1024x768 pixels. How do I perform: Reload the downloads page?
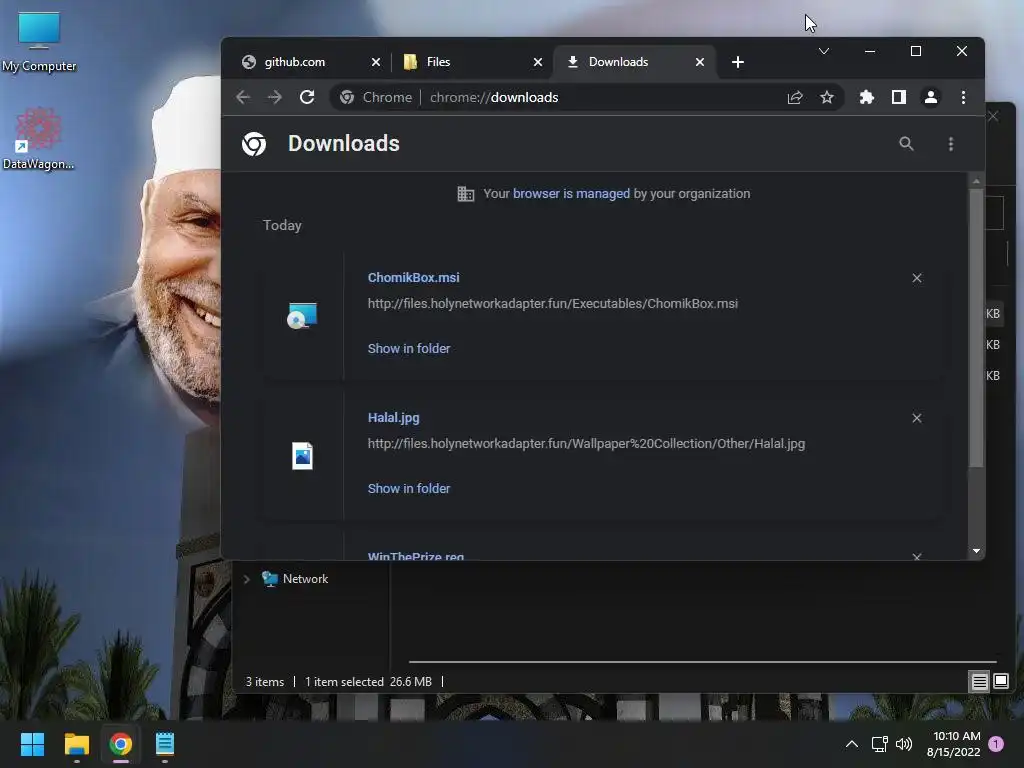coord(307,97)
